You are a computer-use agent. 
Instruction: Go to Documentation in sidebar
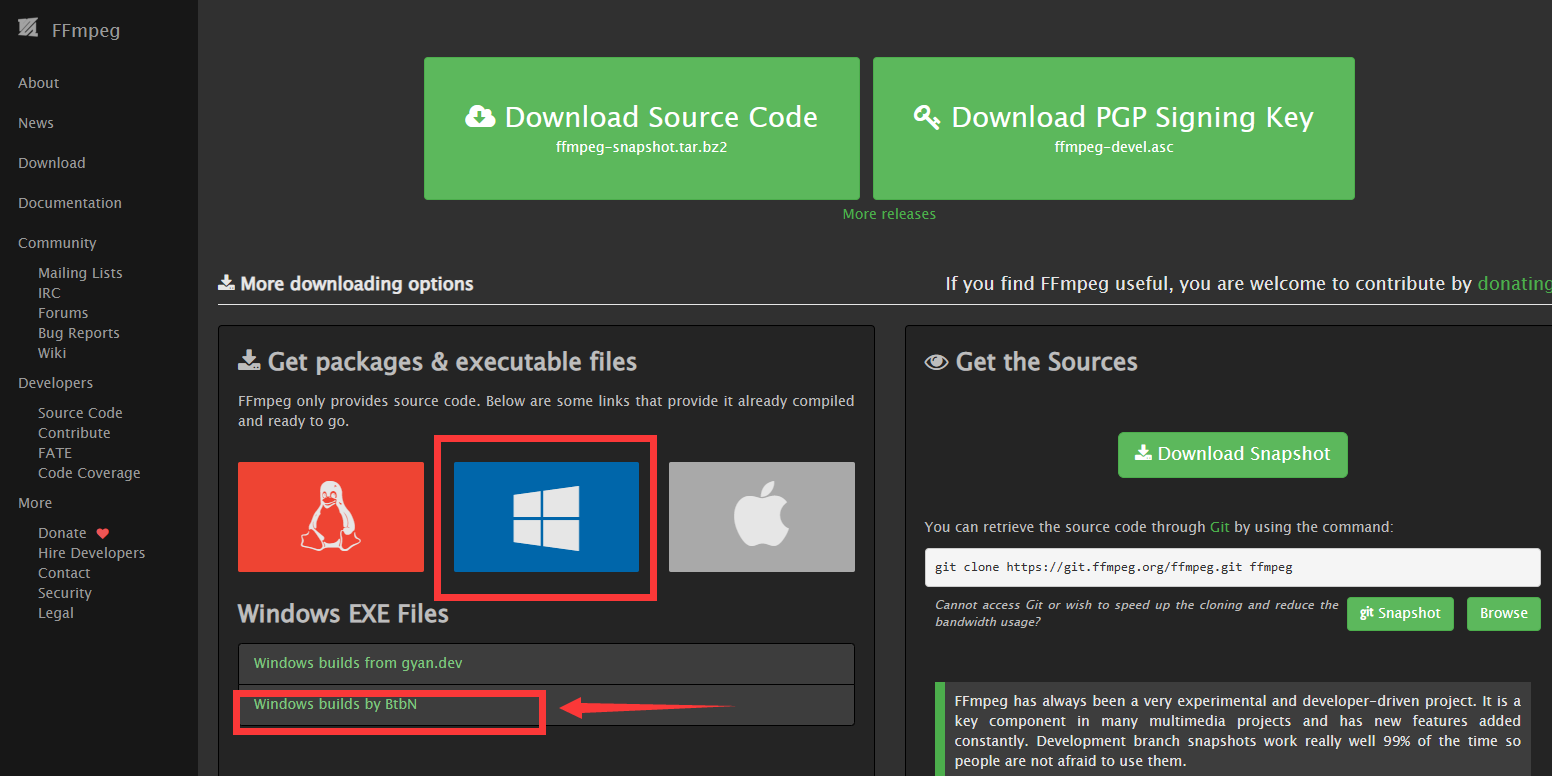coord(70,203)
